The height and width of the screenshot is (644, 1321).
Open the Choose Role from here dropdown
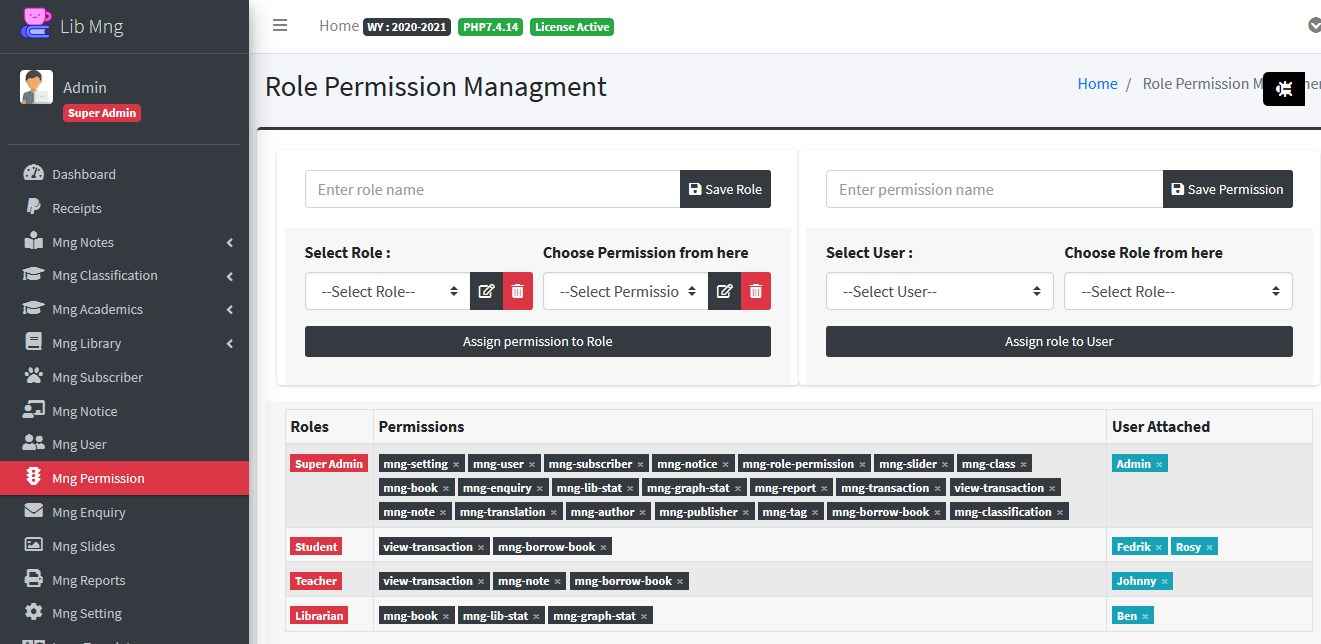(1177, 291)
